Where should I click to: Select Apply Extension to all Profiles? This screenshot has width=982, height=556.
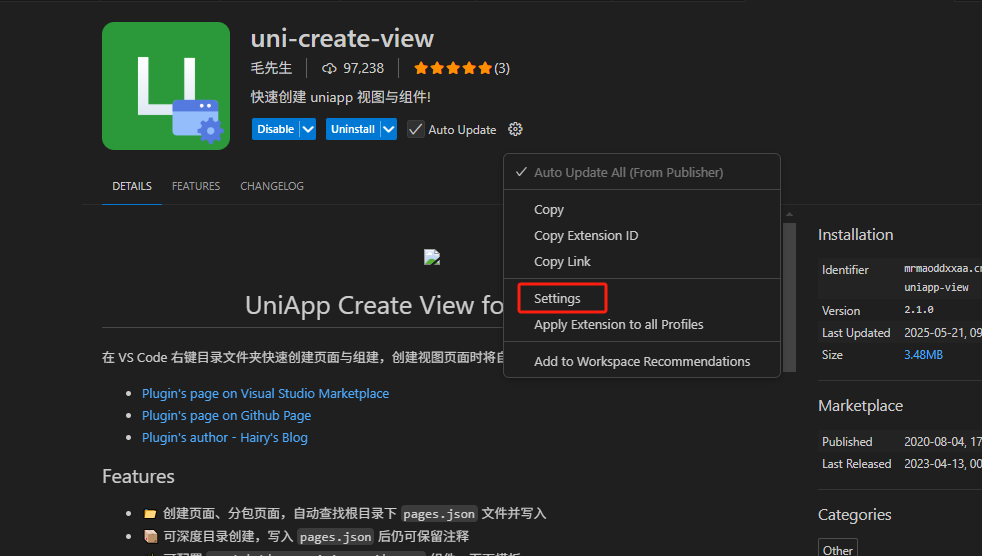tap(642, 324)
